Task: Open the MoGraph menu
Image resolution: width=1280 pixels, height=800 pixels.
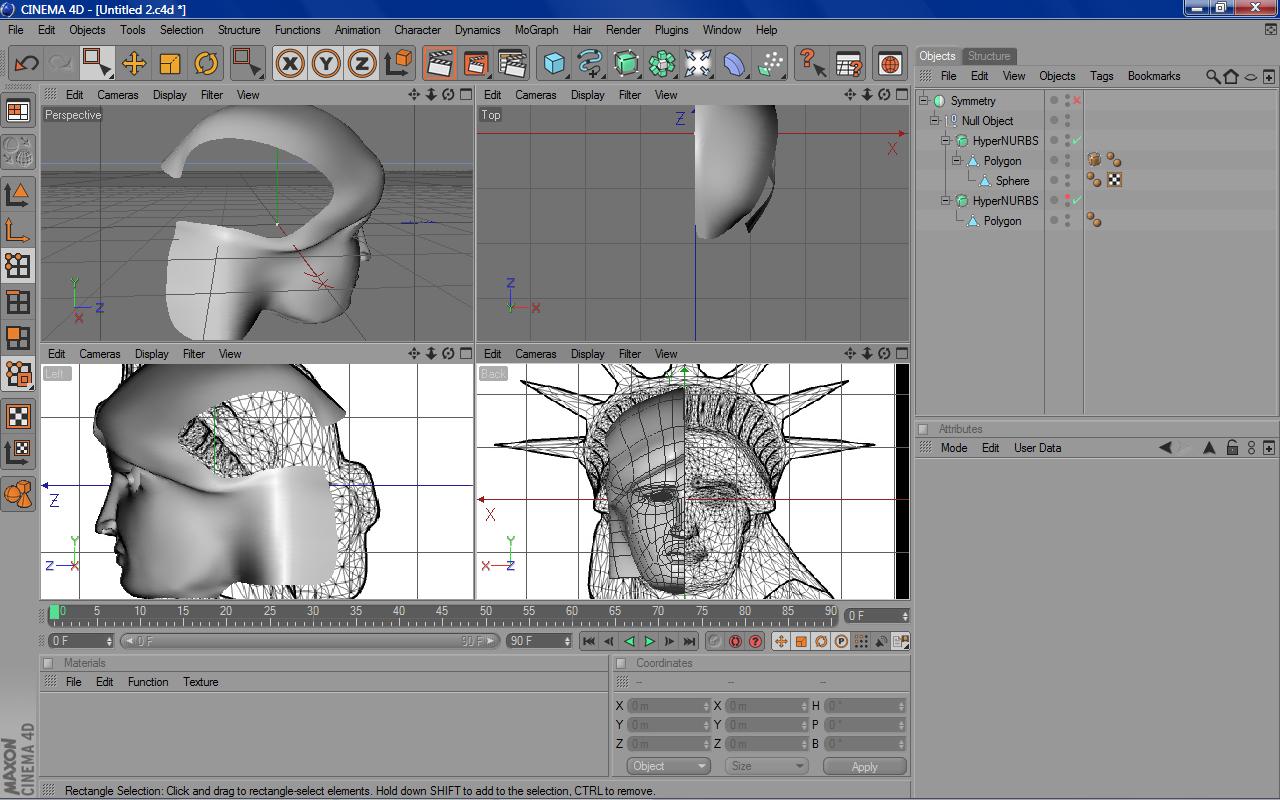Action: pyautogui.click(x=536, y=30)
